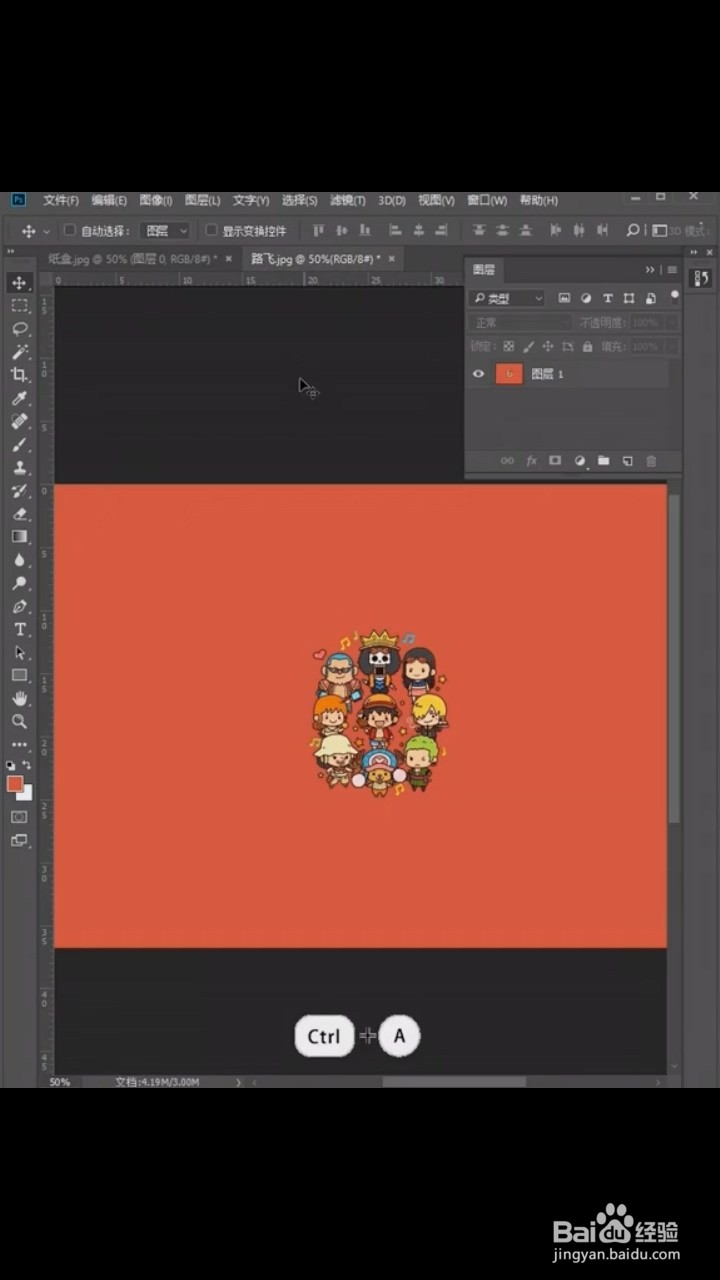The width and height of the screenshot is (720, 1280).
Task: Select the Horizontal Type tool
Action: [19, 629]
